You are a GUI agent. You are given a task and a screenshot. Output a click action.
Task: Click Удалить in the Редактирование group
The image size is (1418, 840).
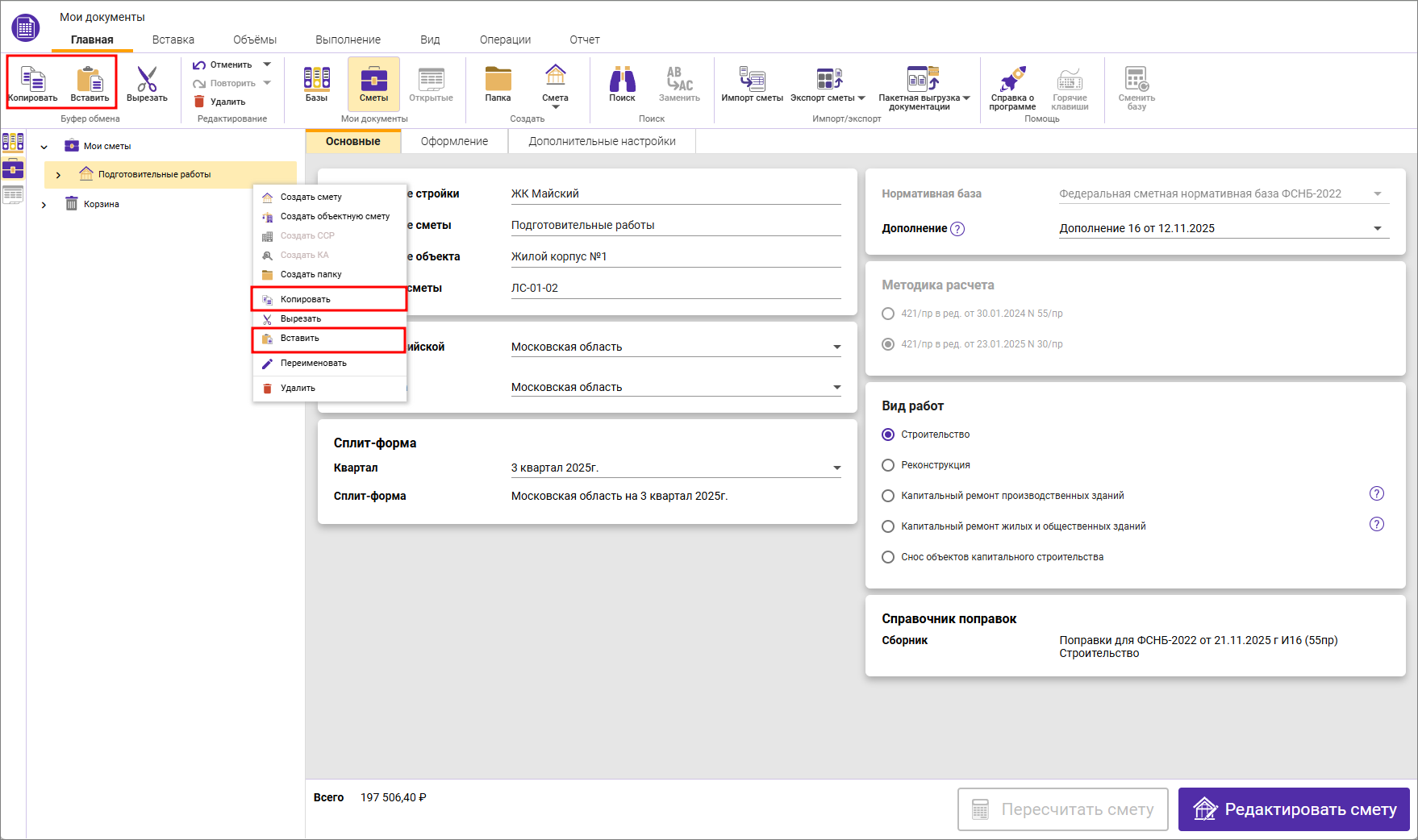[x=220, y=102]
